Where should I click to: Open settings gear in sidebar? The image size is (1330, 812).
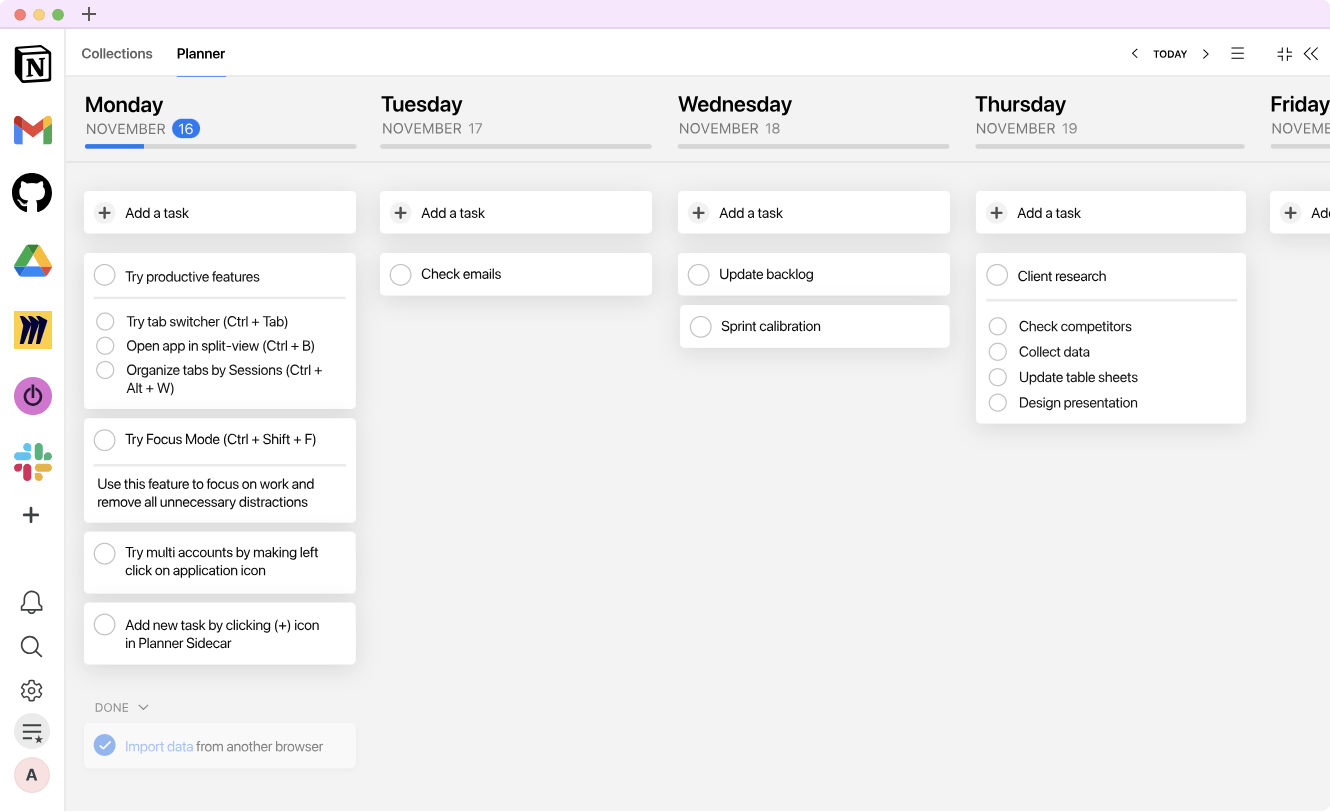click(x=32, y=690)
